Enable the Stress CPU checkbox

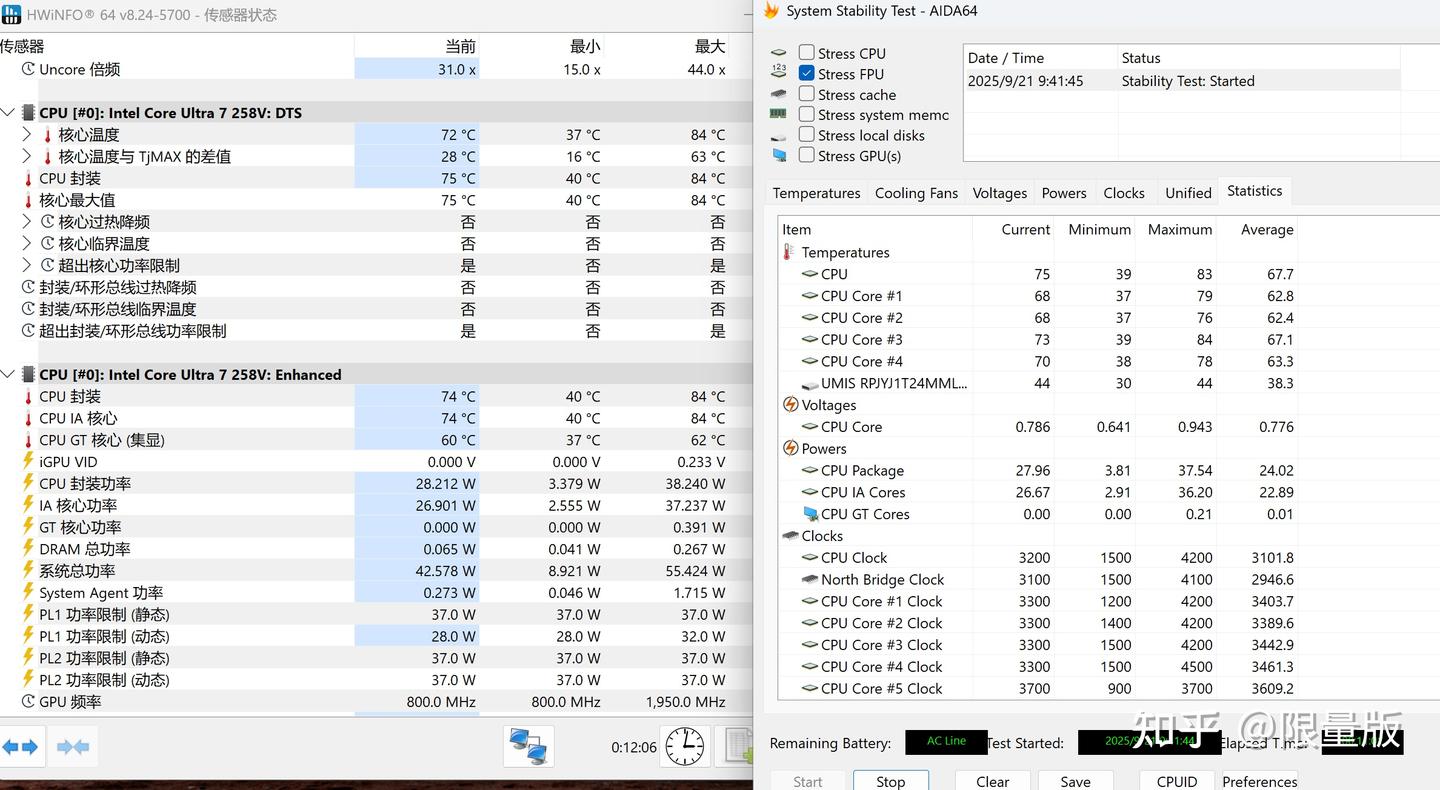point(807,53)
